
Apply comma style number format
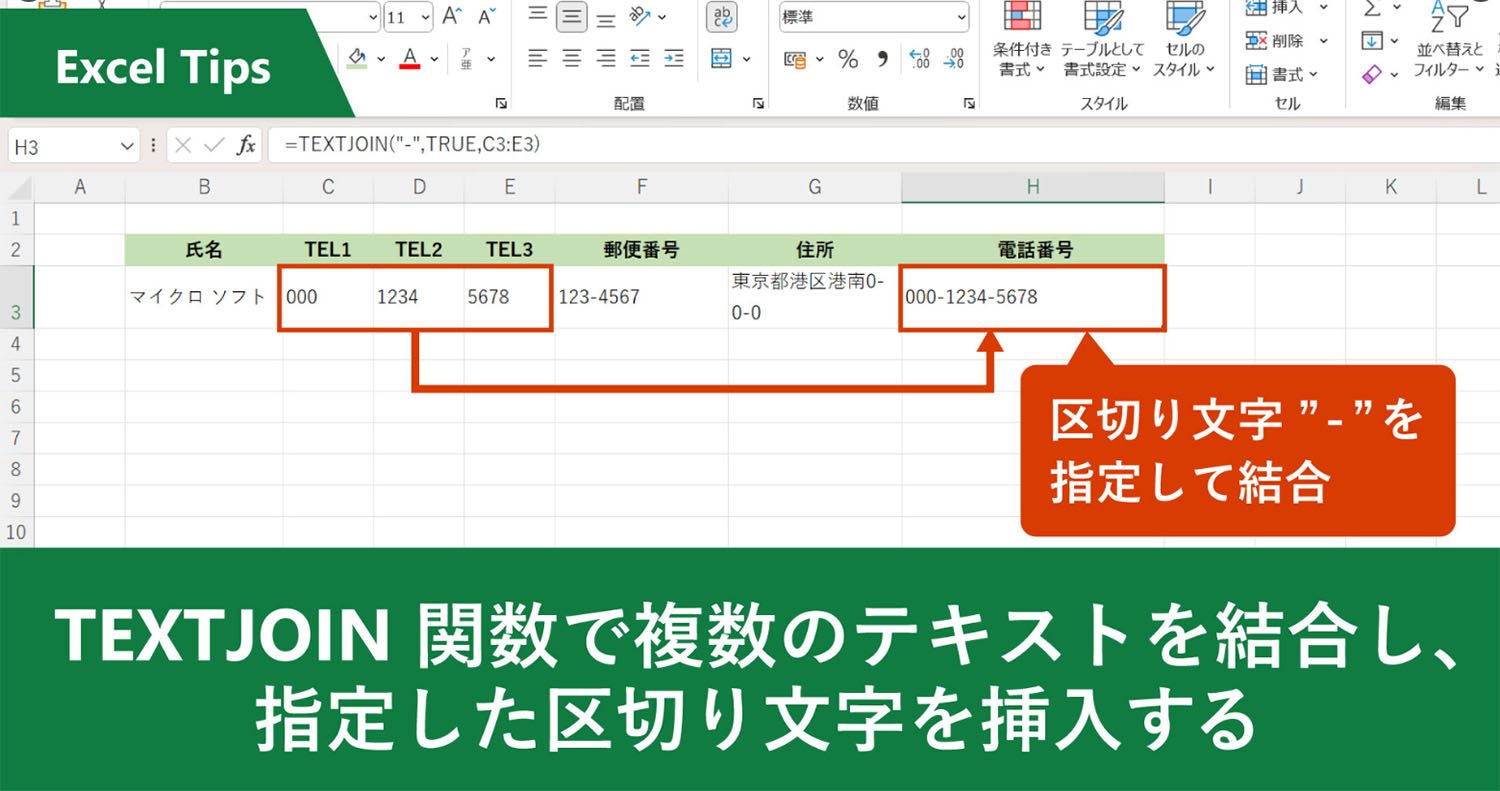(882, 60)
